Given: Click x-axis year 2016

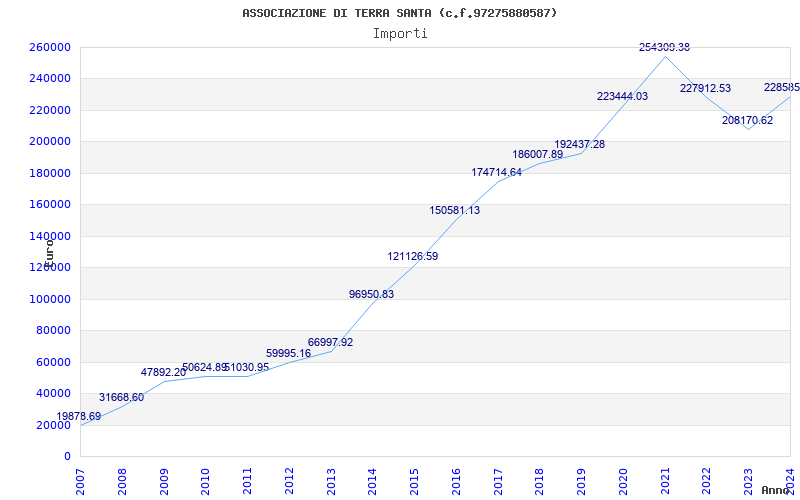Looking at the screenshot, I should pos(456,482).
